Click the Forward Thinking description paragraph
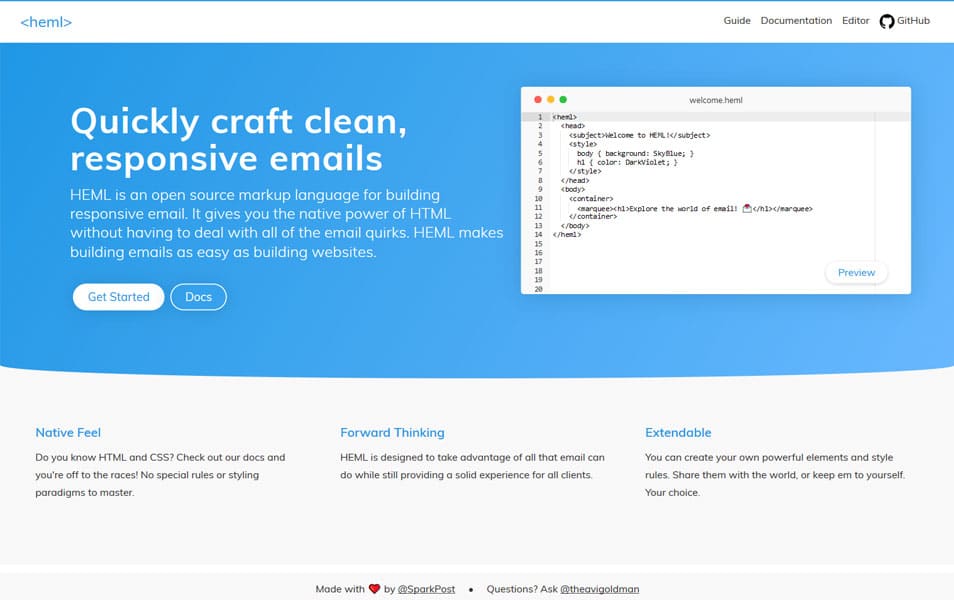The image size is (954, 600). [472, 466]
